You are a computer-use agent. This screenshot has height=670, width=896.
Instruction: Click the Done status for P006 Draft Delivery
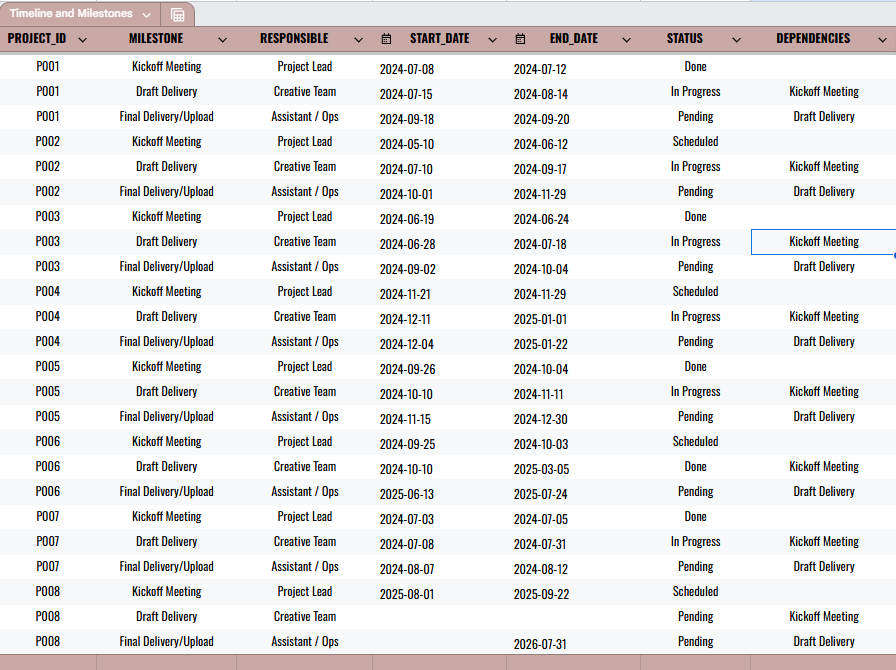(x=695, y=467)
